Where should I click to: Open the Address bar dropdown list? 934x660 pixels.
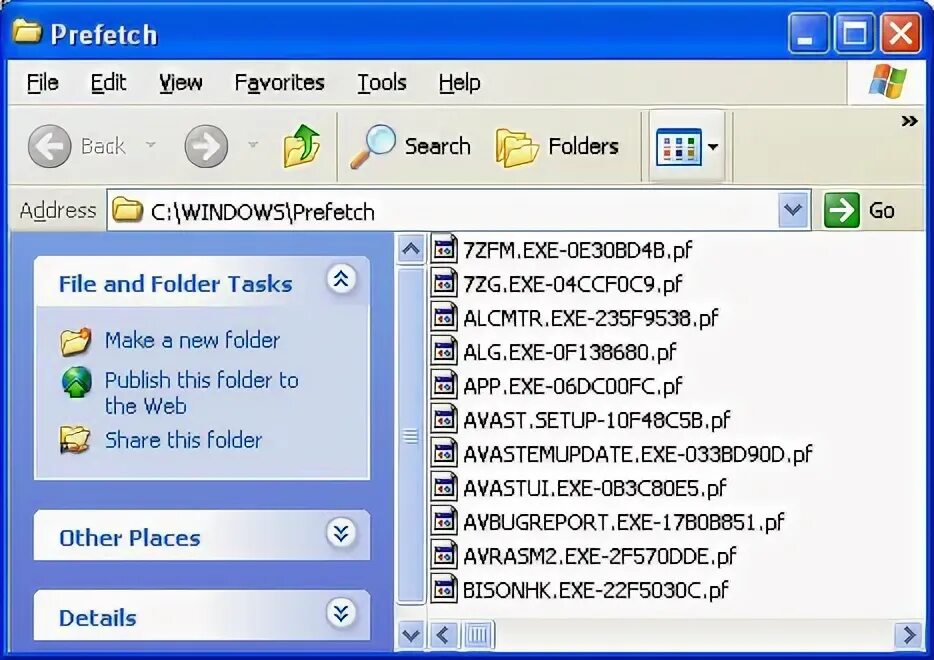[x=793, y=210]
